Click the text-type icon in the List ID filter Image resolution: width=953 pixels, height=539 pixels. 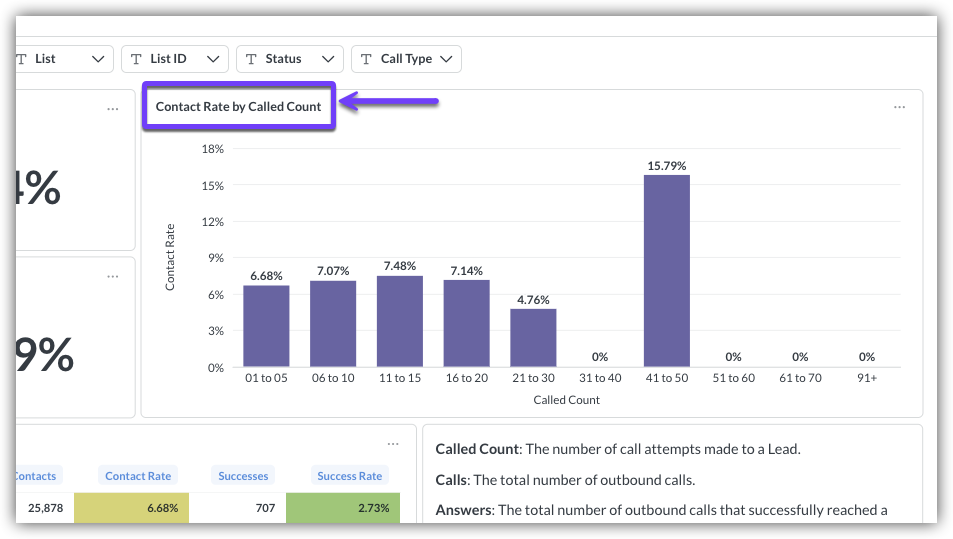point(137,59)
